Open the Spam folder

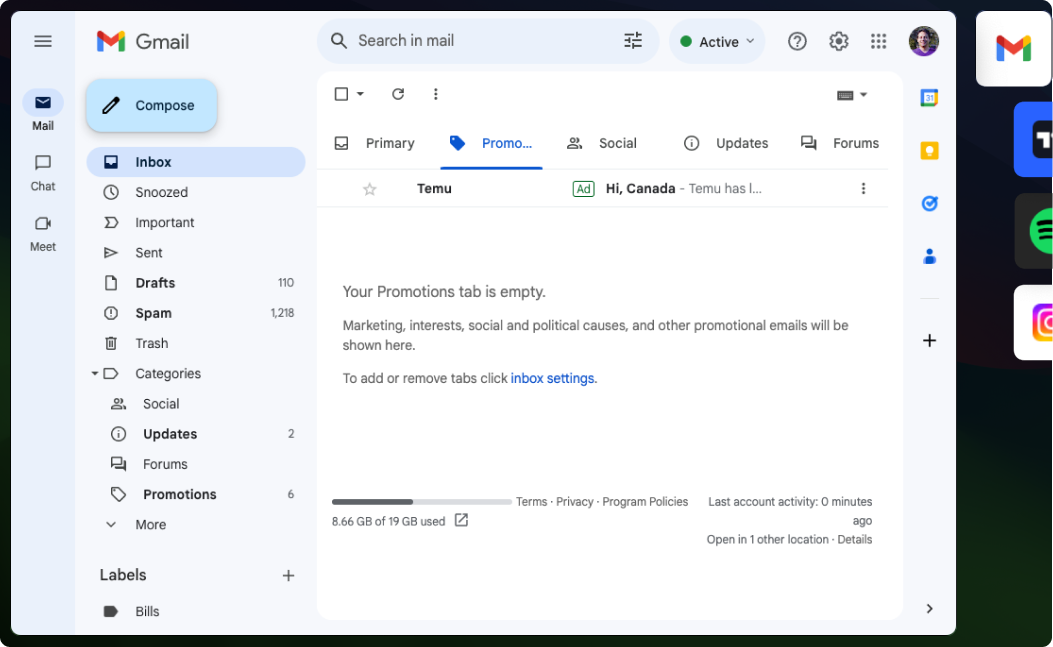pos(196,313)
